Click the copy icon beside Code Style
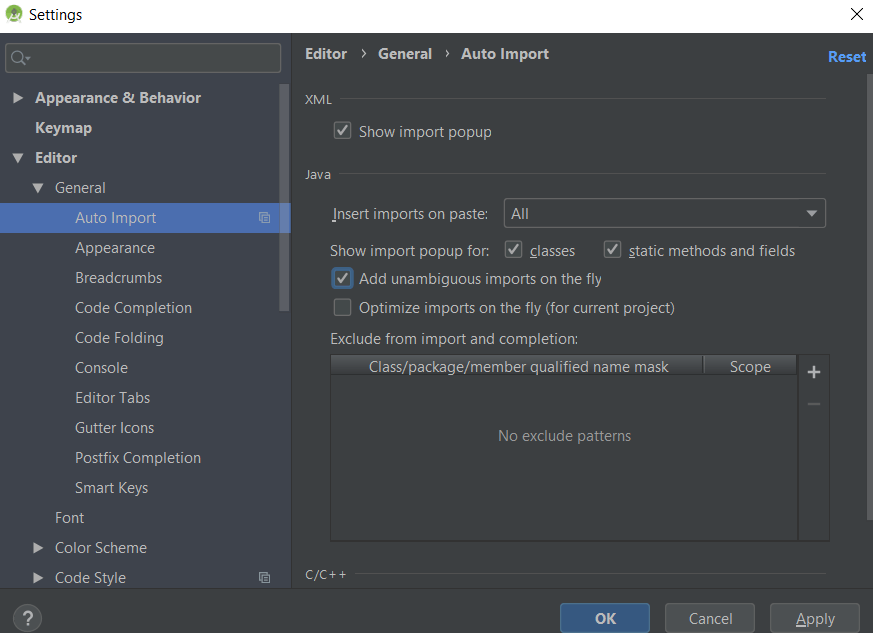873x633 pixels. pyautogui.click(x=264, y=577)
